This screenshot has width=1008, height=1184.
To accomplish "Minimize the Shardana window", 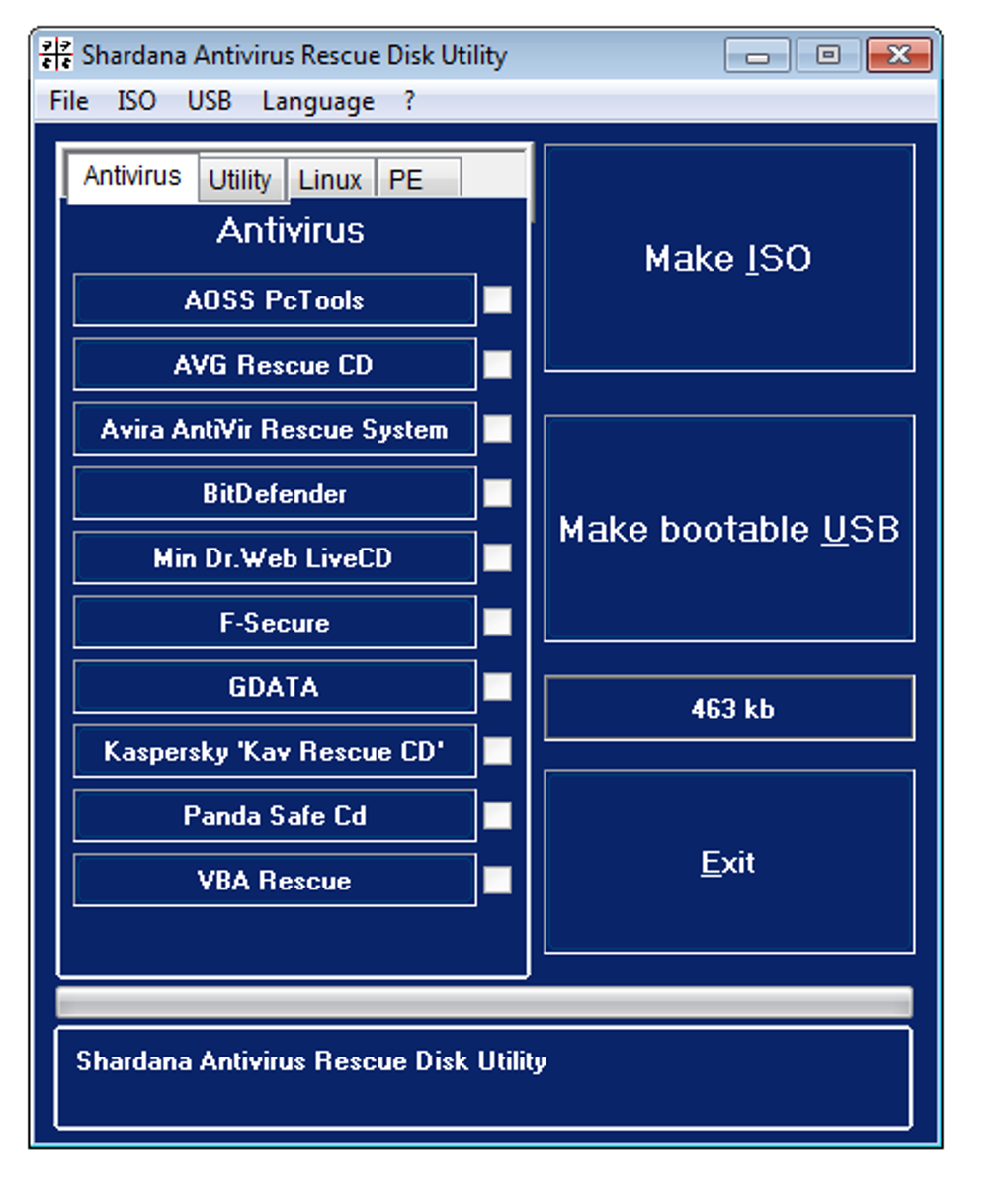I will click(x=757, y=56).
